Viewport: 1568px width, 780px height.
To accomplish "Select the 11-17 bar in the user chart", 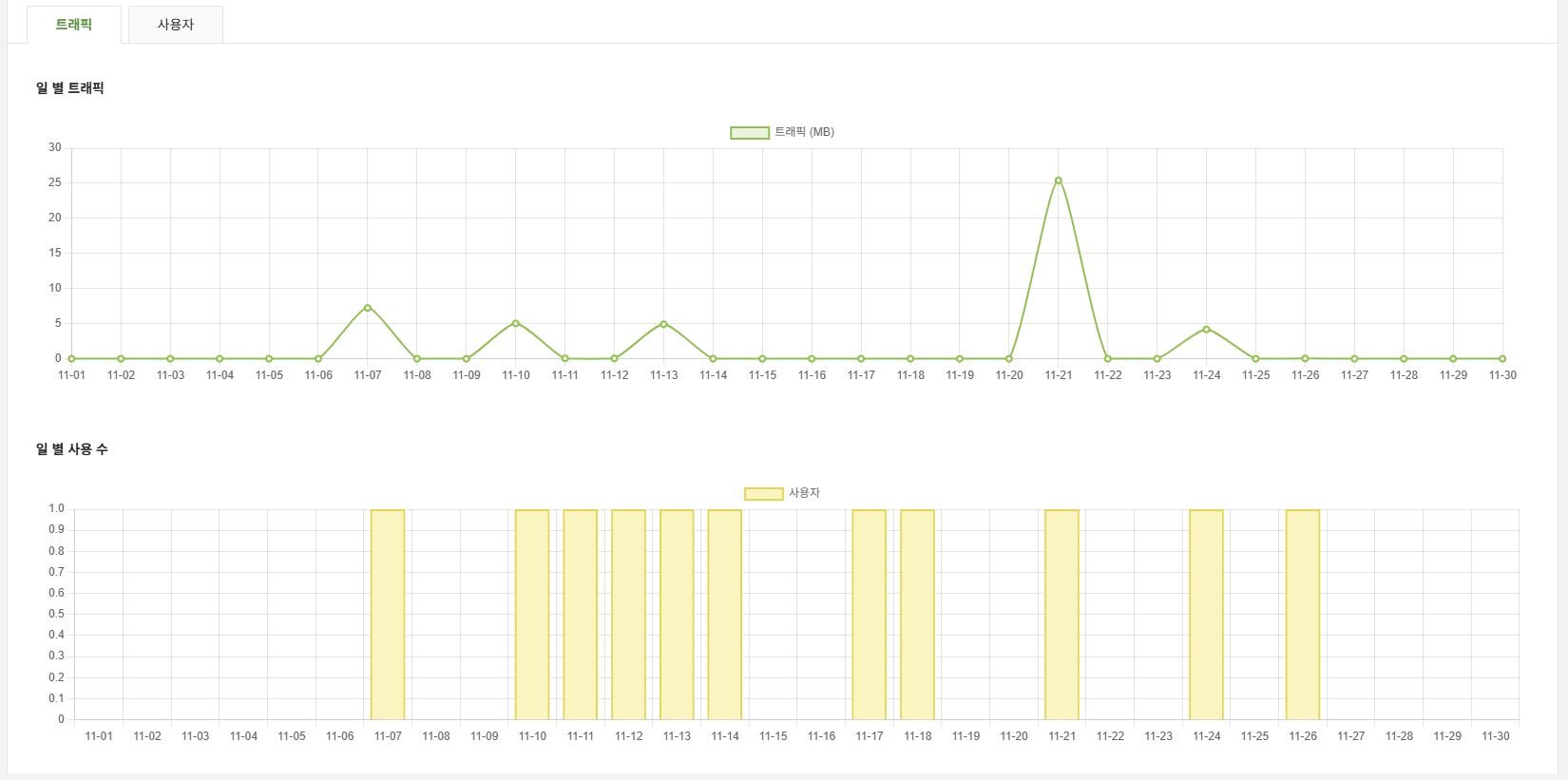I will [870, 615].
